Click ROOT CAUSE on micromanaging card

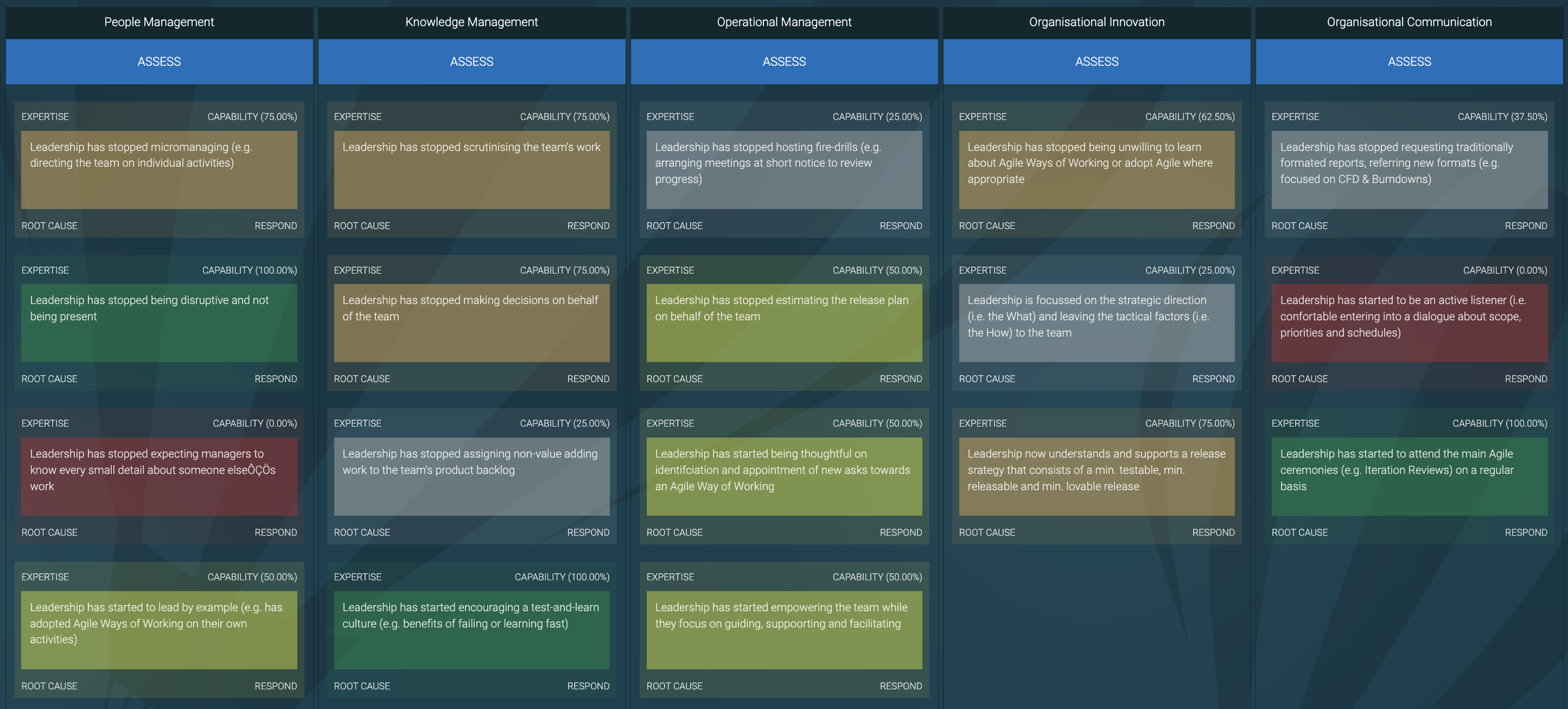click(x=49, y=226)
